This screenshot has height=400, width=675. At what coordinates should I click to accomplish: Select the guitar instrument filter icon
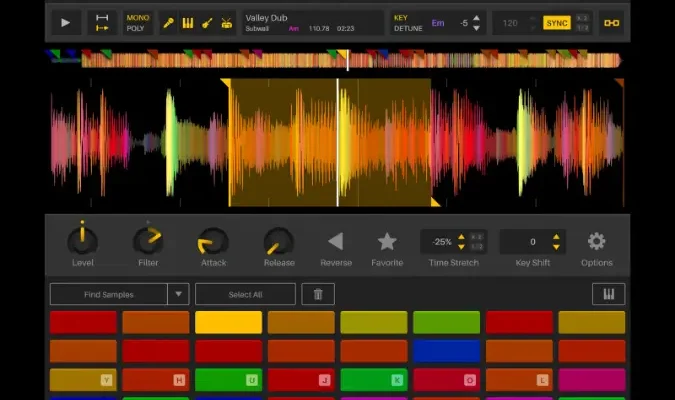point(207,23)
